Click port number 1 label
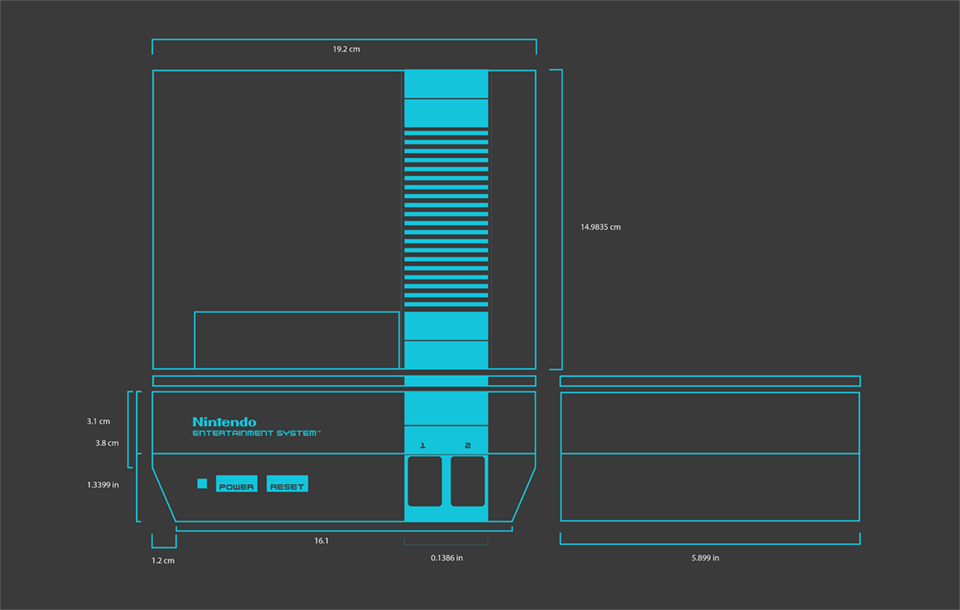The width and height of the screenshot is (960, 610). [422, 445]
